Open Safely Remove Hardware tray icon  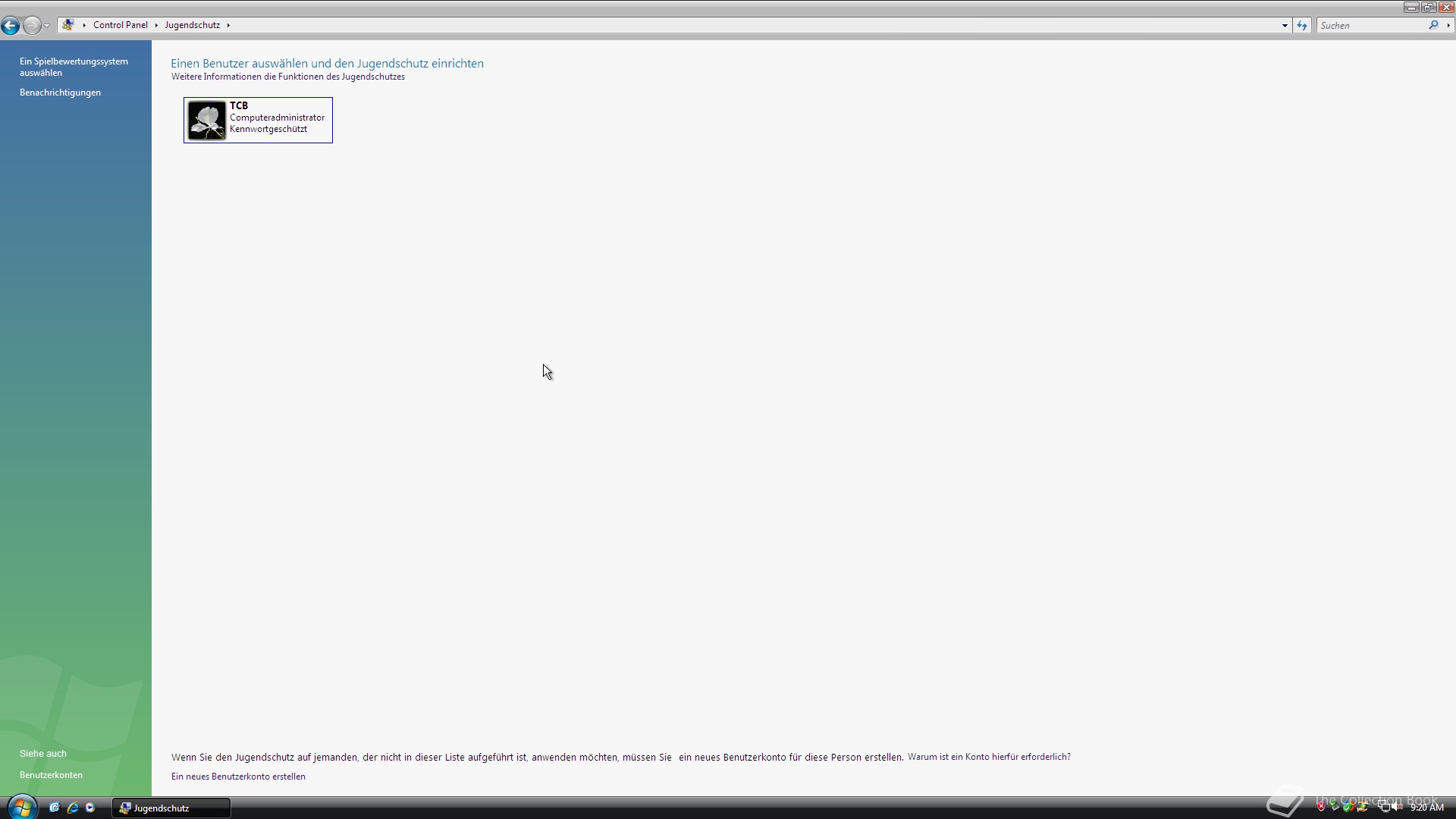pyautogui.click(x=1335, y=806)
